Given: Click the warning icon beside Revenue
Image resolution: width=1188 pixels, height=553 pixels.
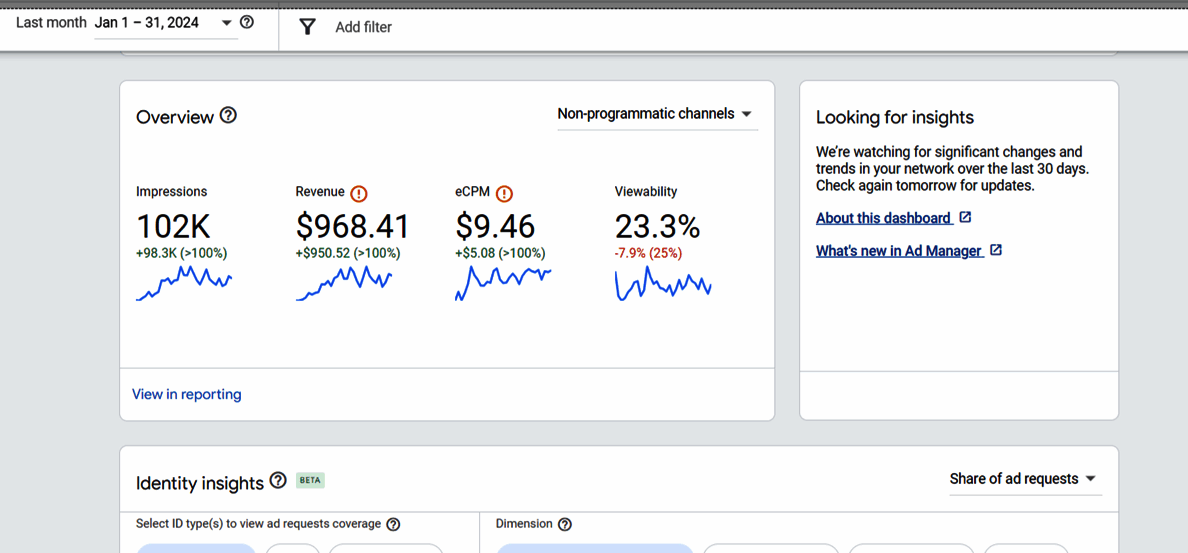Looking at the screenshot, I should (358, 194).
